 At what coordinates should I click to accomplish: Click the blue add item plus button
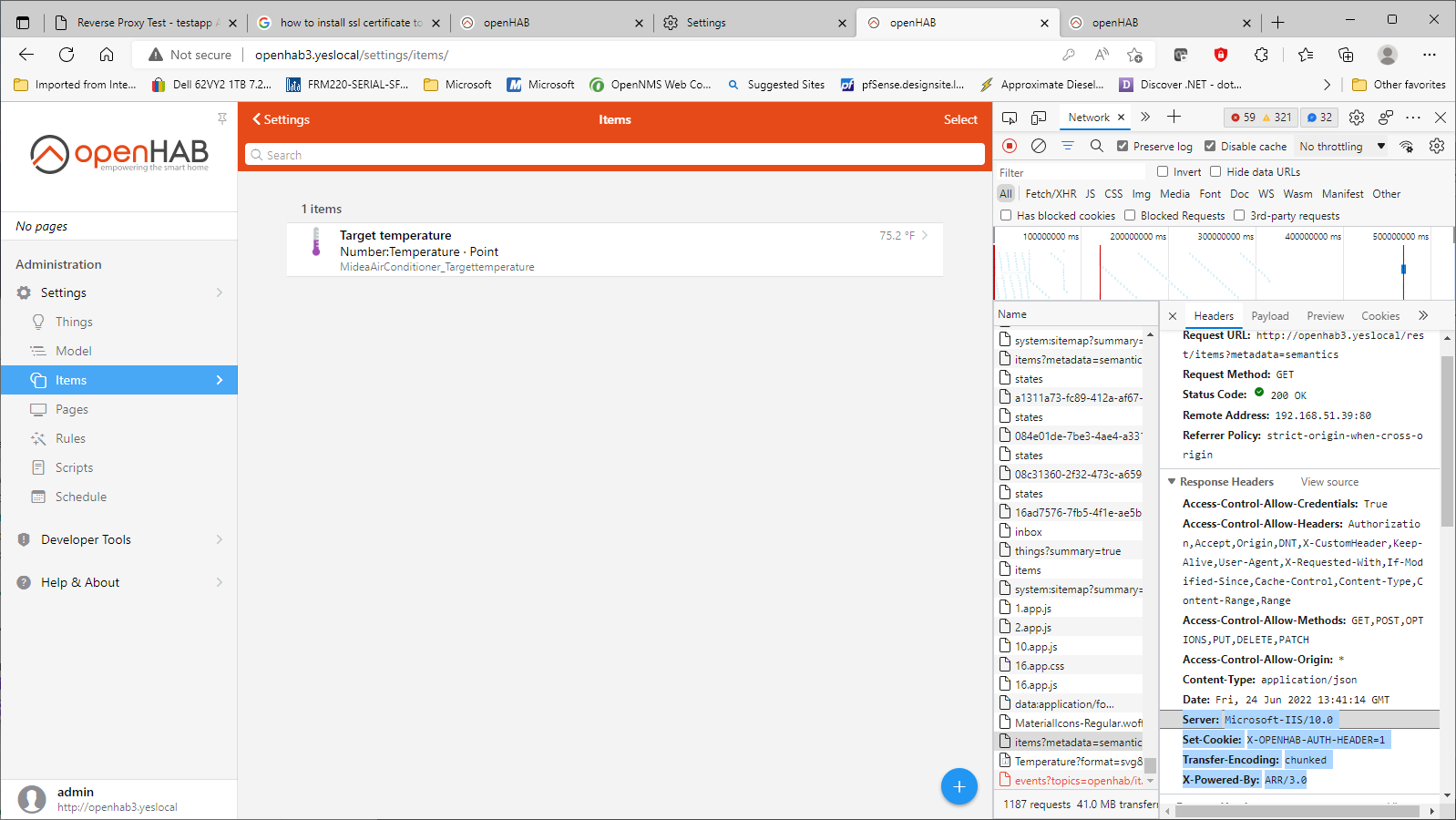pos(959,786)
